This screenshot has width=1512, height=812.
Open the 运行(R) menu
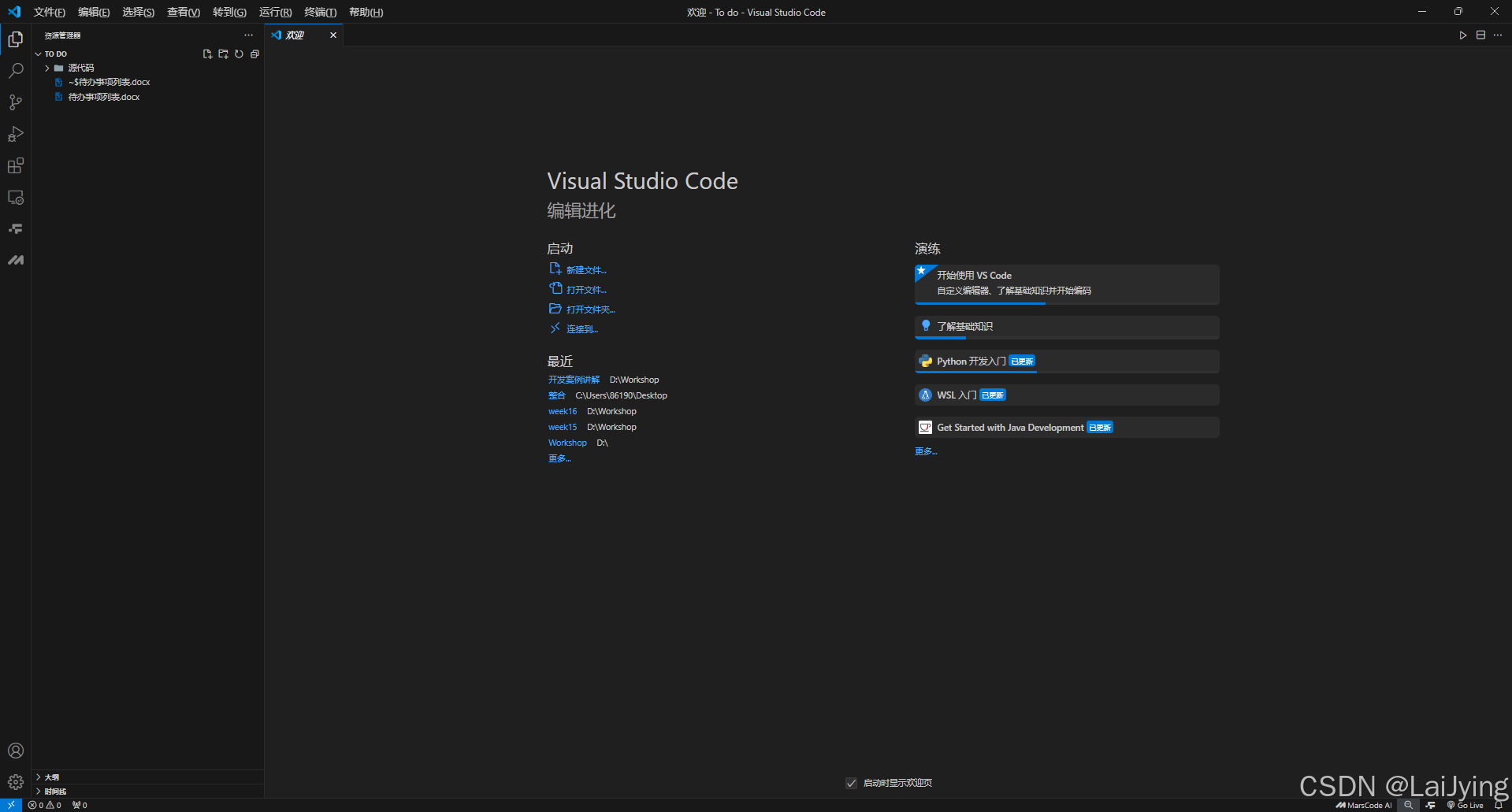pos(275,12)
